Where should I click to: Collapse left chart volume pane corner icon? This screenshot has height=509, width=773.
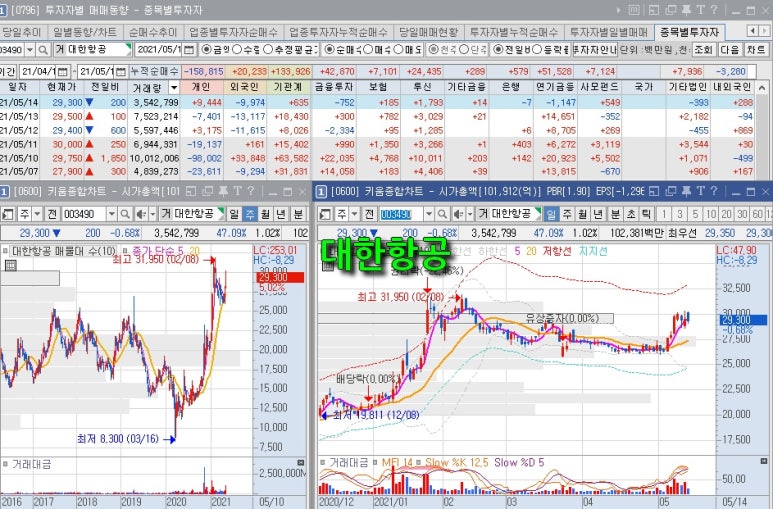click(301, 463)
